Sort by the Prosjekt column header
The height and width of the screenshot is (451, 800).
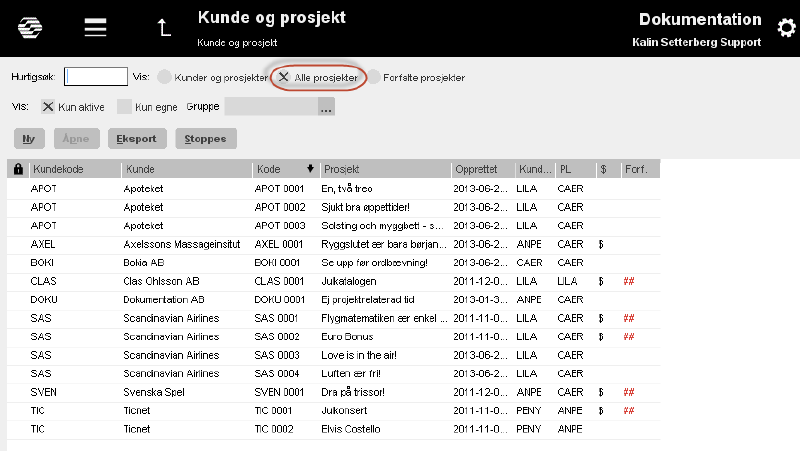point(385,169)
